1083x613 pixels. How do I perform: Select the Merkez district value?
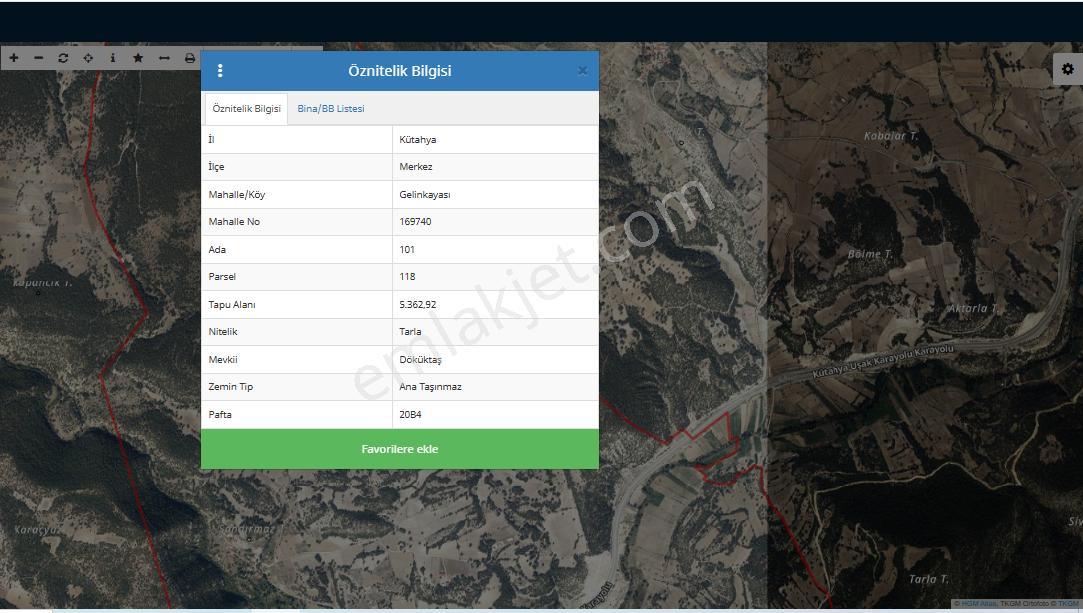pos(495,166)
